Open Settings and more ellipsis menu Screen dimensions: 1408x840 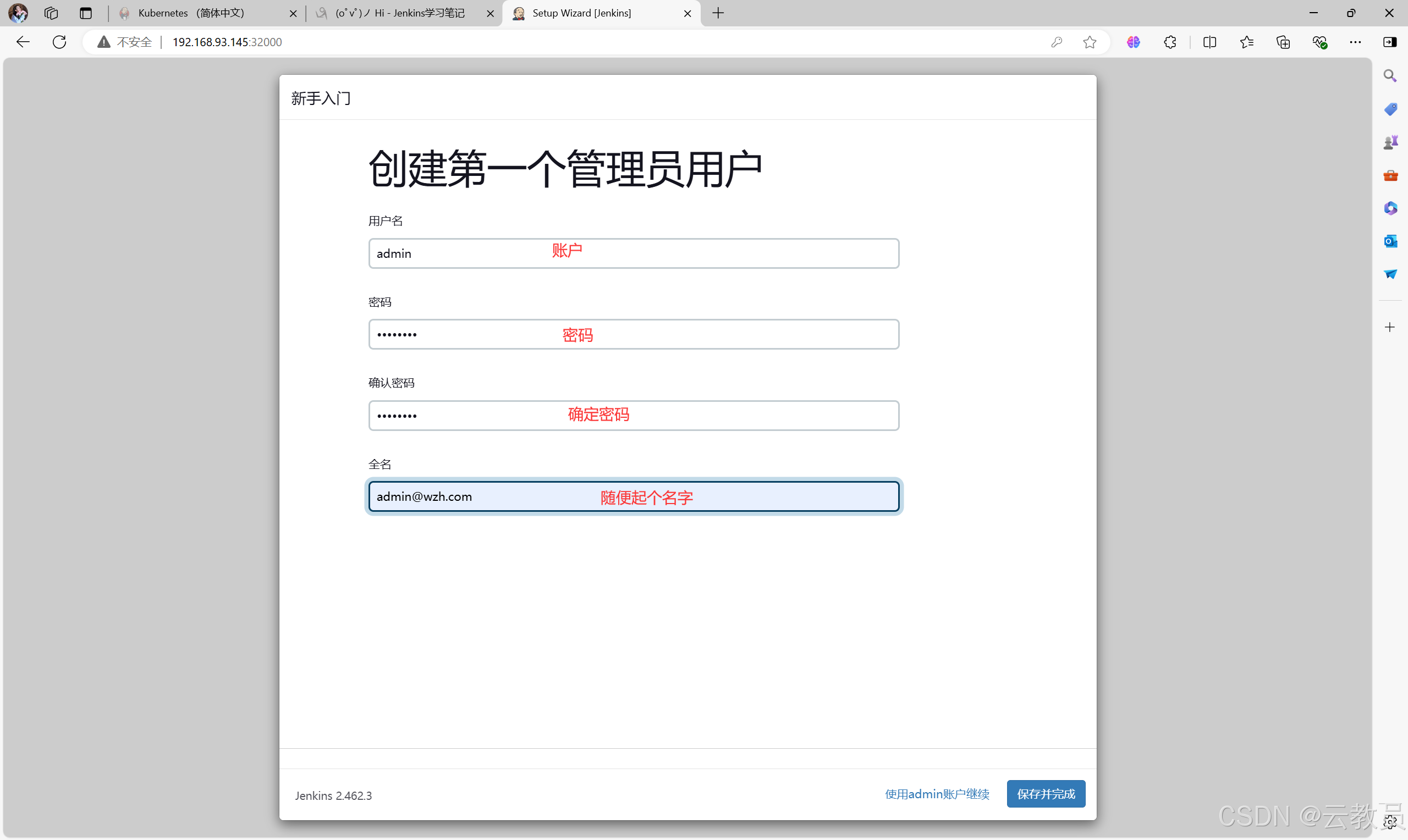[x=1355, y=42]
